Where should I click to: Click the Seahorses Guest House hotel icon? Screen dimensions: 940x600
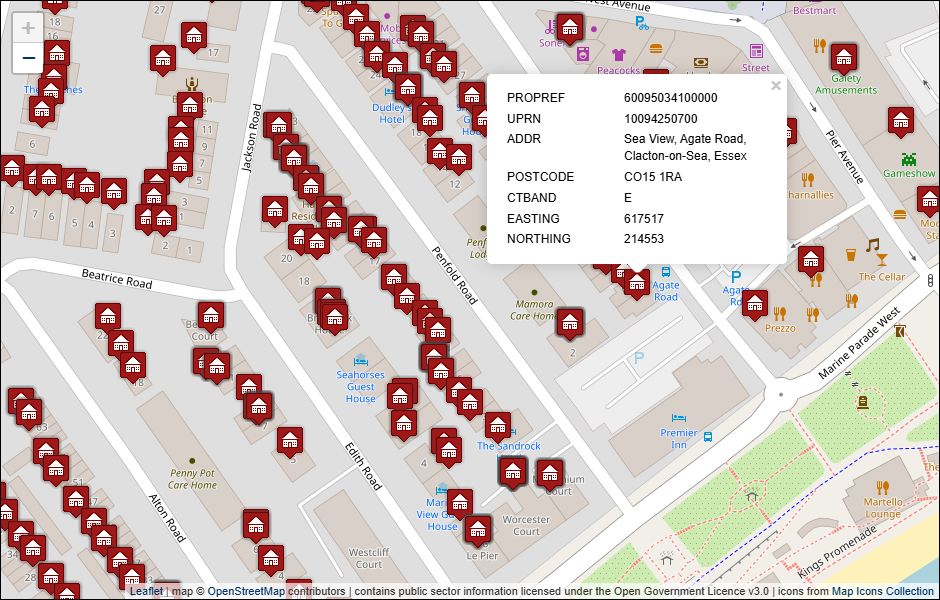[x=360, y=360]
